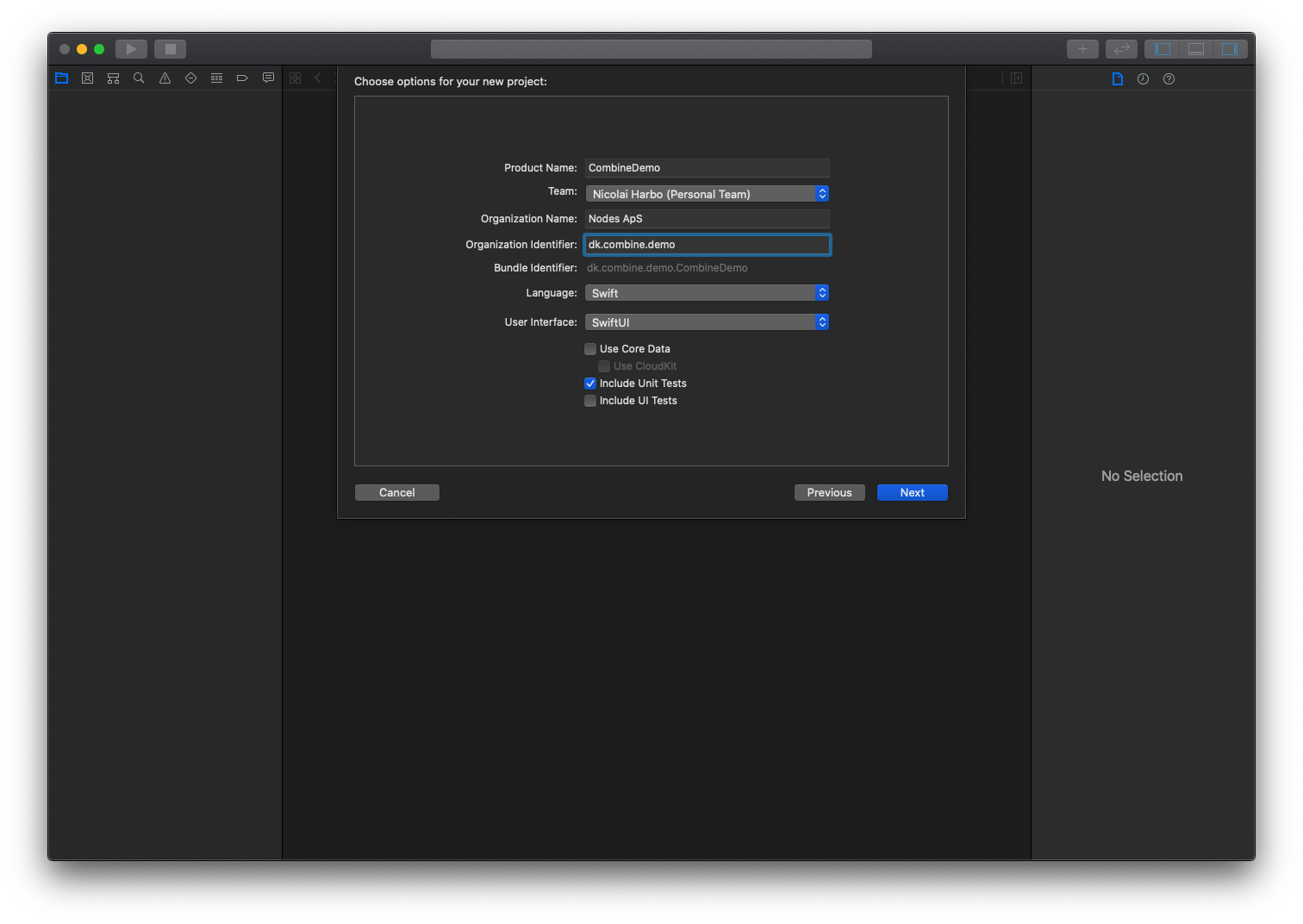1303x924 pixels.
Task: Show the File inspector icon
Action: click(1118, 78)
